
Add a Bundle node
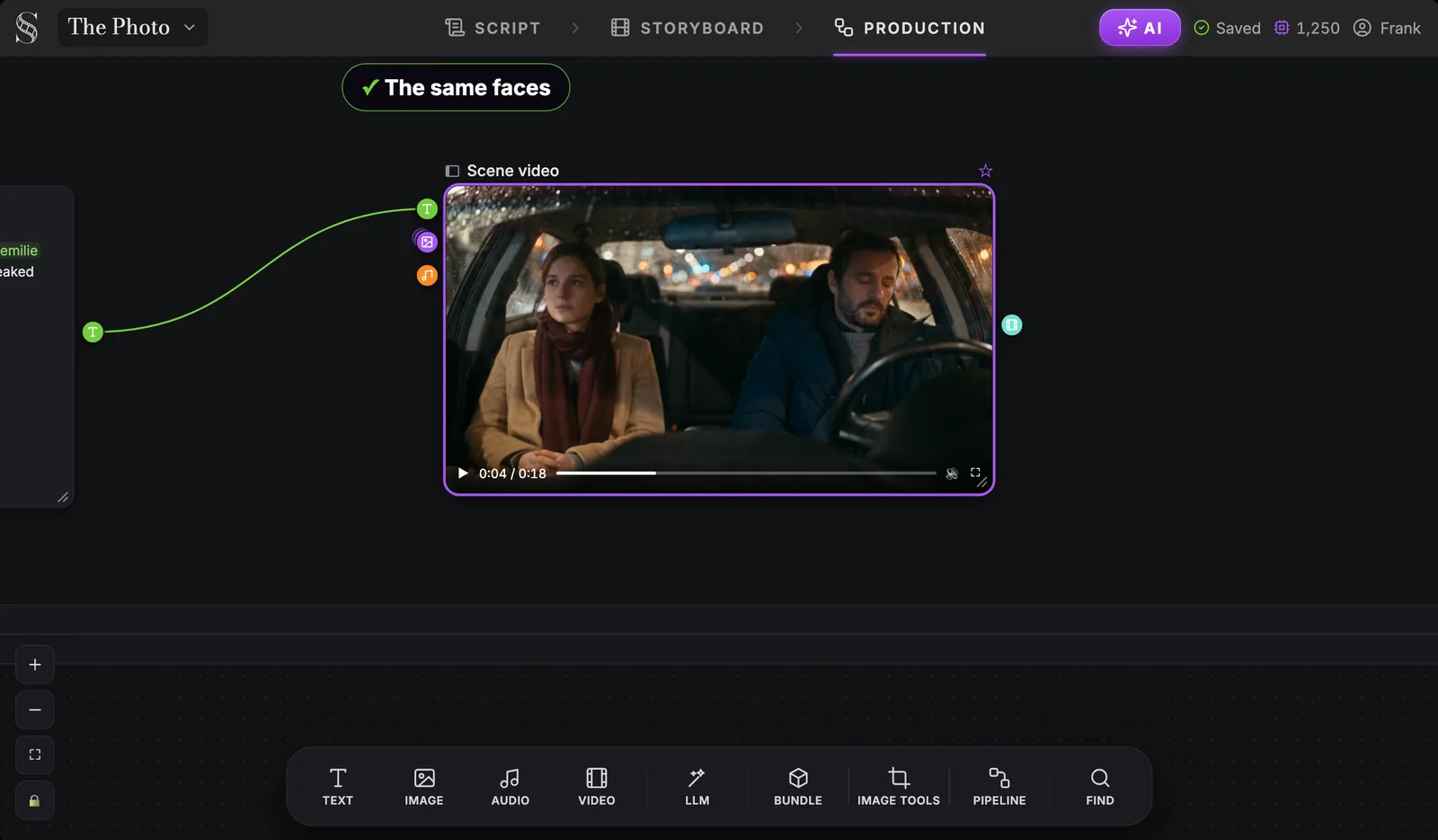(x=798, y=787)
